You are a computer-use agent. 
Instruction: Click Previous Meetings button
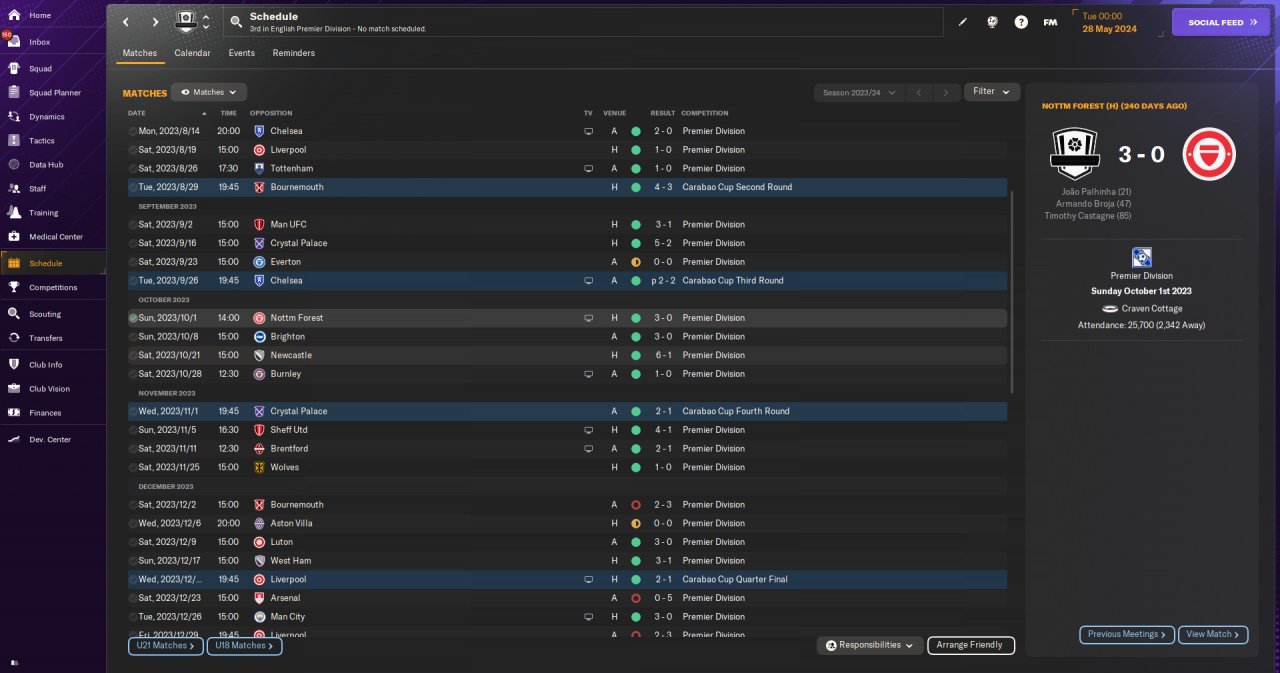coord(1127,634)
